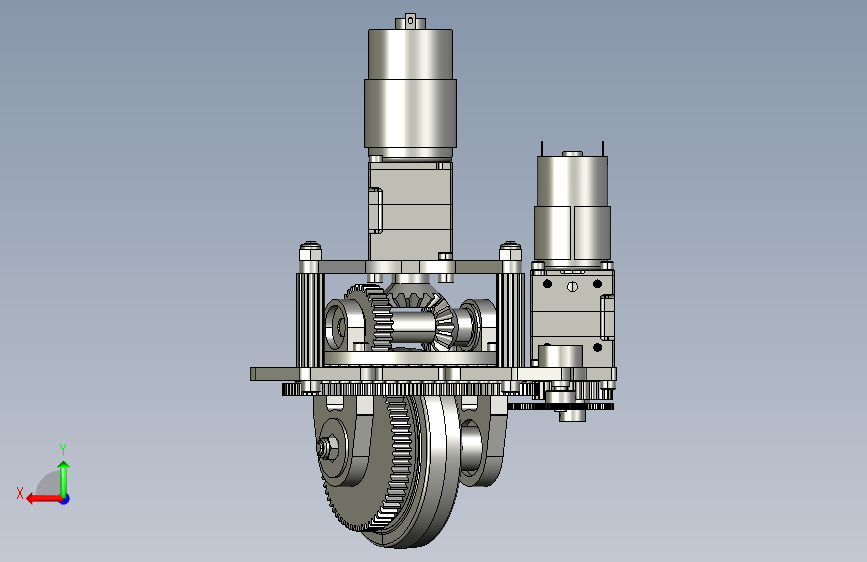Screen dimensions: 867x562
Task: Select the smaller motor on the right side
Action: 572,207
